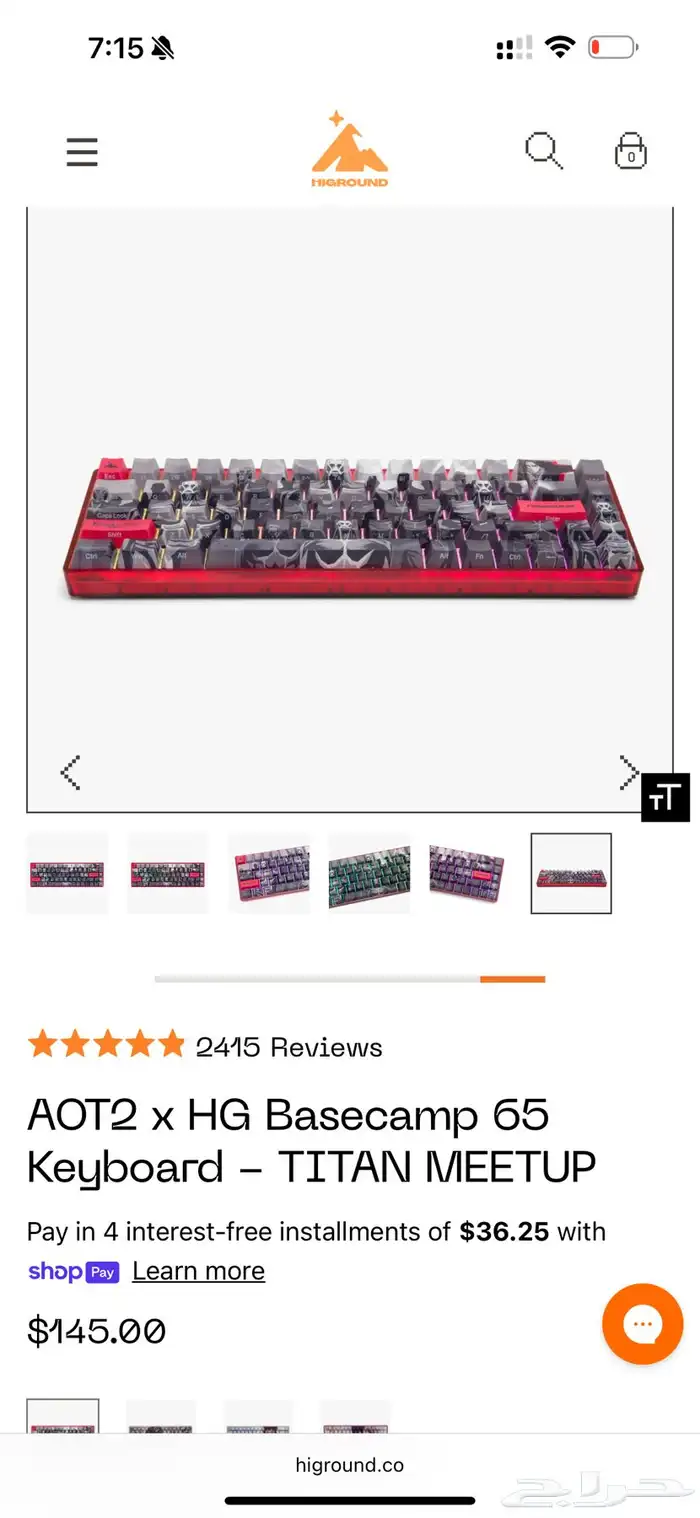Image resolution: width=700 pixels, height=1518 pixels.
Task: Show previous product image arrow
Action: coord(70,772)
